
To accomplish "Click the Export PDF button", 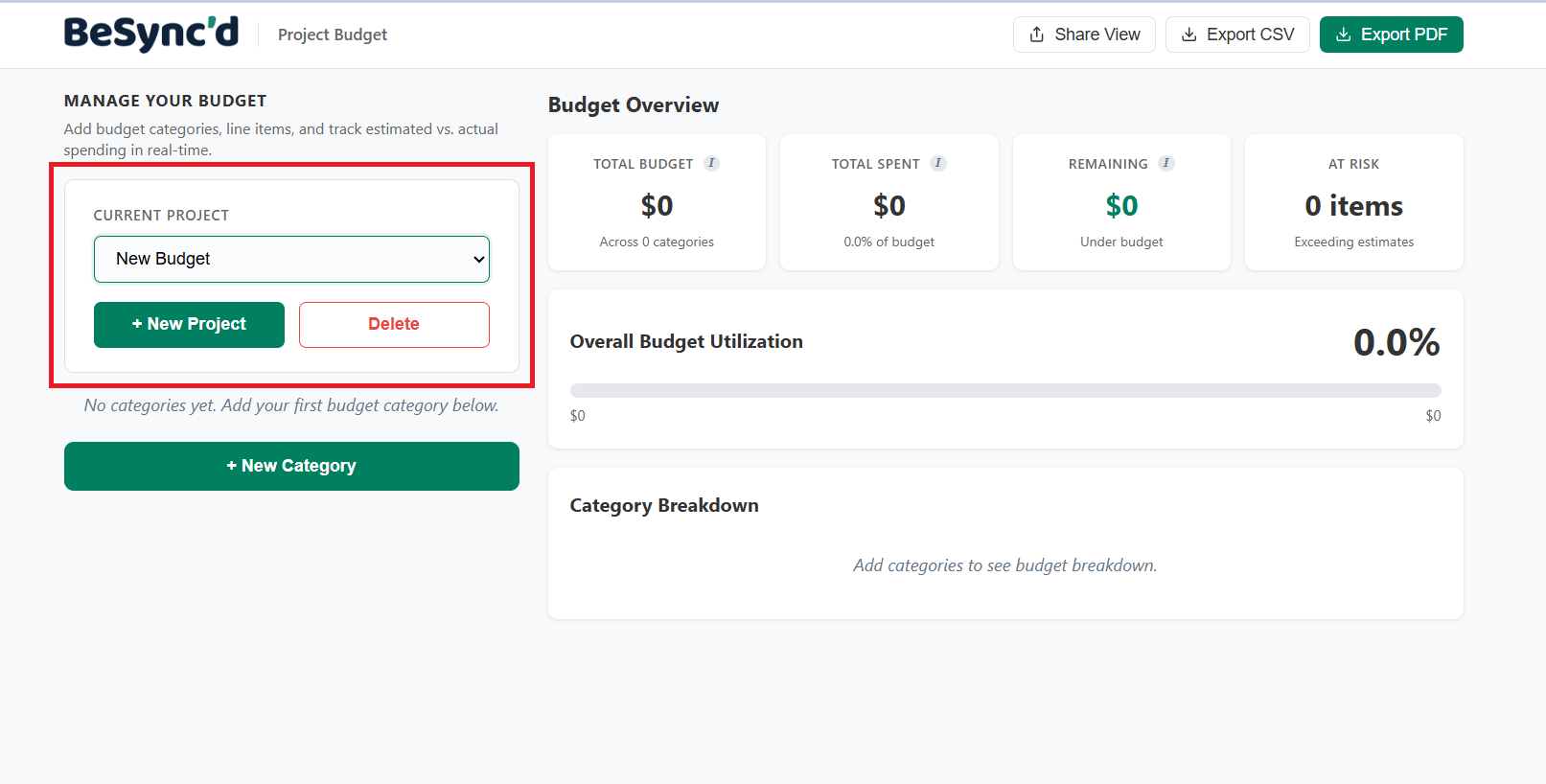I will point(1391,35).
